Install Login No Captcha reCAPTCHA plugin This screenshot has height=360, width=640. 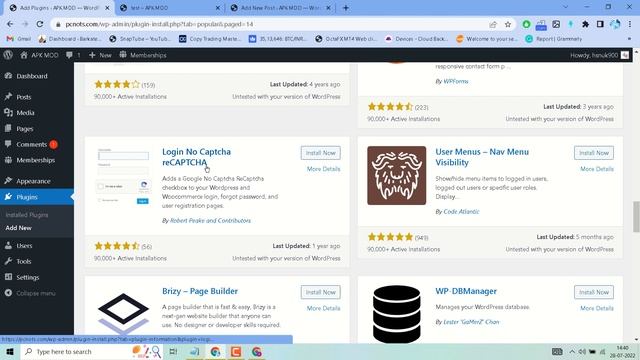pos(320,153)
